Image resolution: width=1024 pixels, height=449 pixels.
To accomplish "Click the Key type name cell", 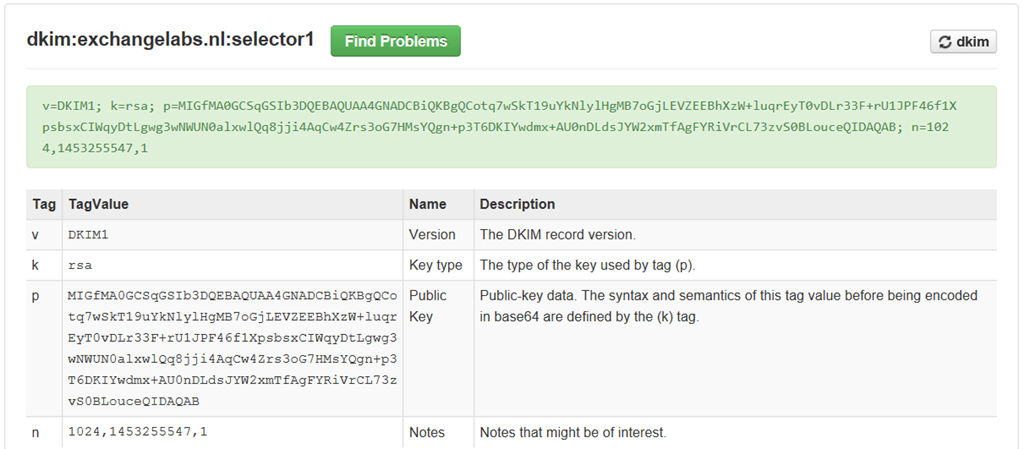I will 436,265.
